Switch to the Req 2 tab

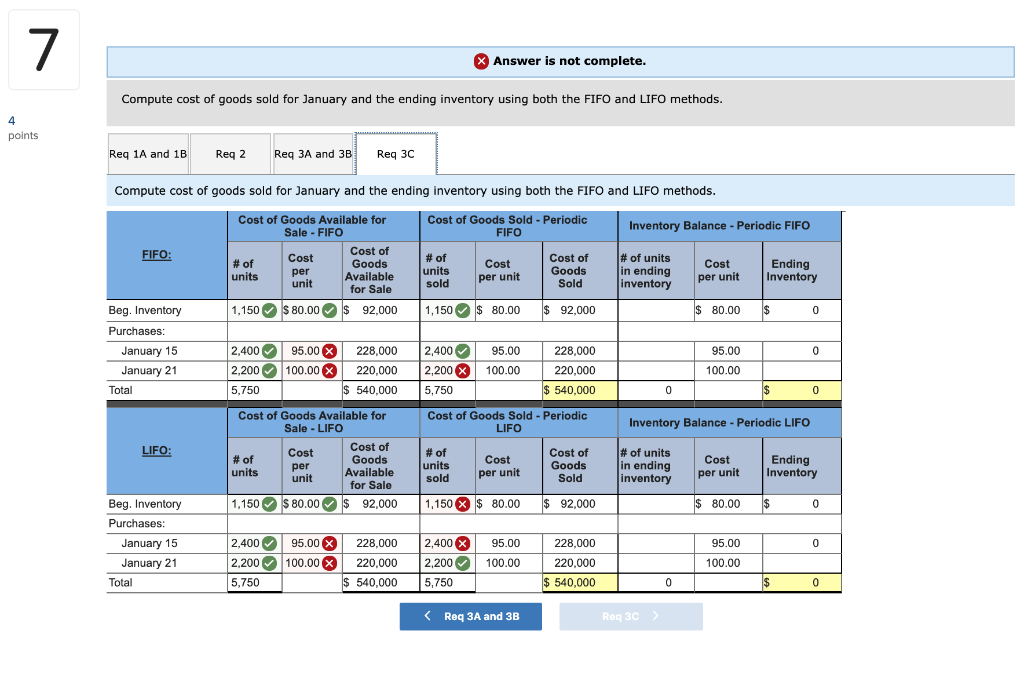tap(230, 153)
